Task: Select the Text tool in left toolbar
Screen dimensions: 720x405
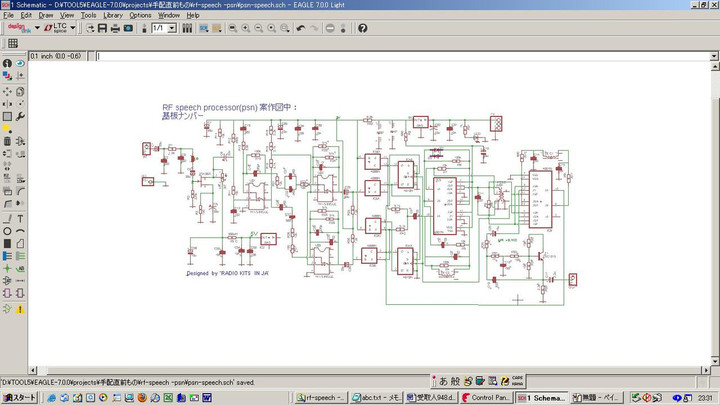Action: (20, 218)
